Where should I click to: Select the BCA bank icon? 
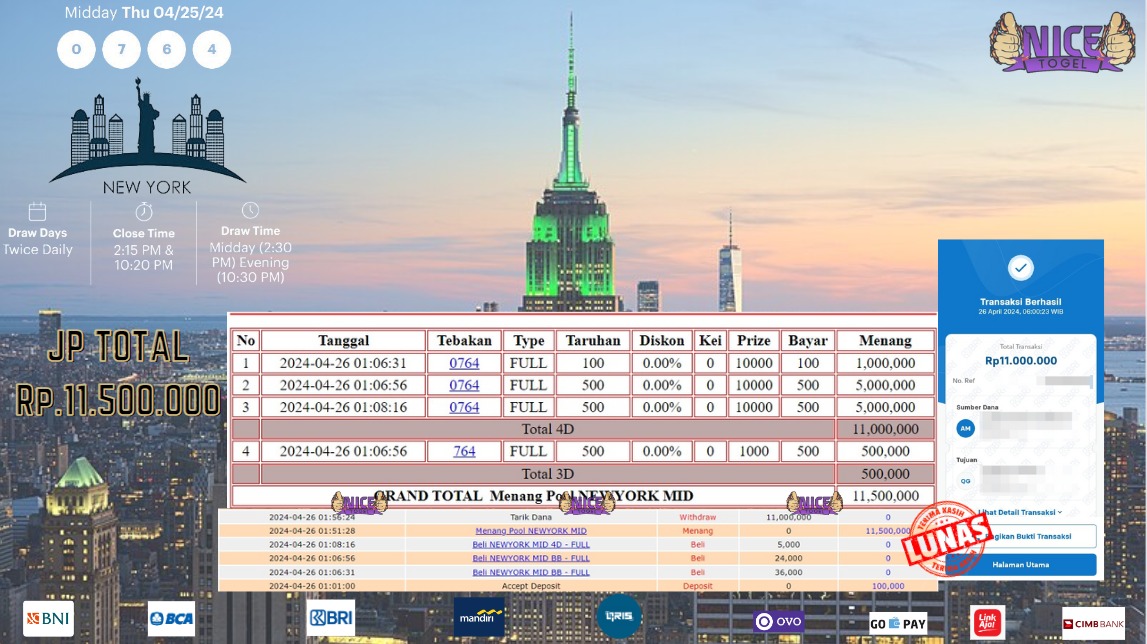coord(171,618)
